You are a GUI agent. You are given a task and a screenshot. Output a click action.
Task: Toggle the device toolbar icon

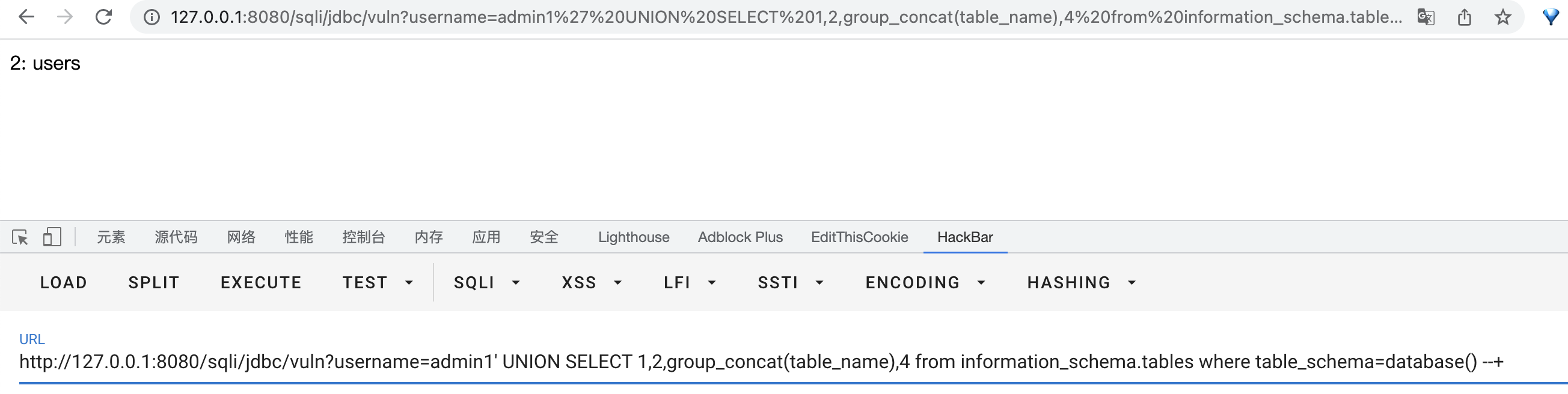tap(52, 237)
